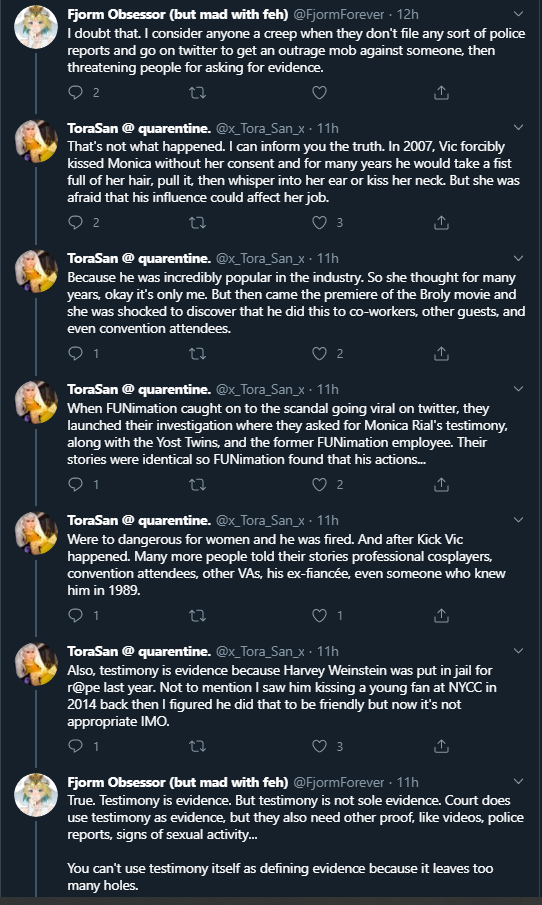Like the tweet about Harvey Weinstein testimony
This screenshot has height=905, width=542.
pyautogui.click(x=319, y=746)
